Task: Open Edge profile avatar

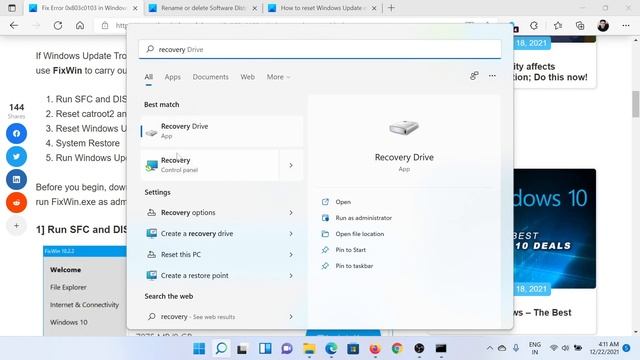Action: coord(603,26)
